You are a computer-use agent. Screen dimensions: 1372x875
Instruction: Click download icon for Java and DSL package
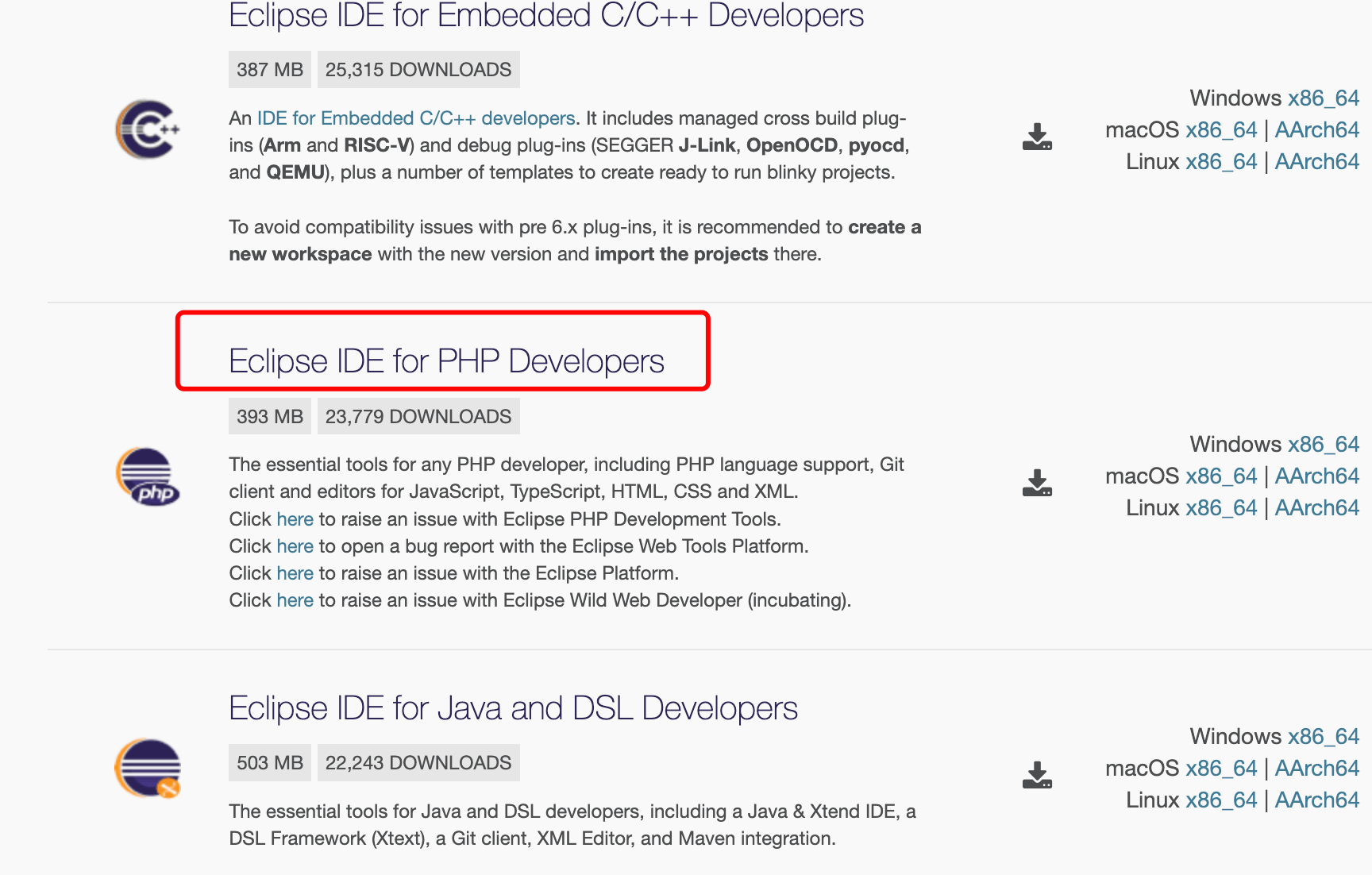(x=1037, y=775)
